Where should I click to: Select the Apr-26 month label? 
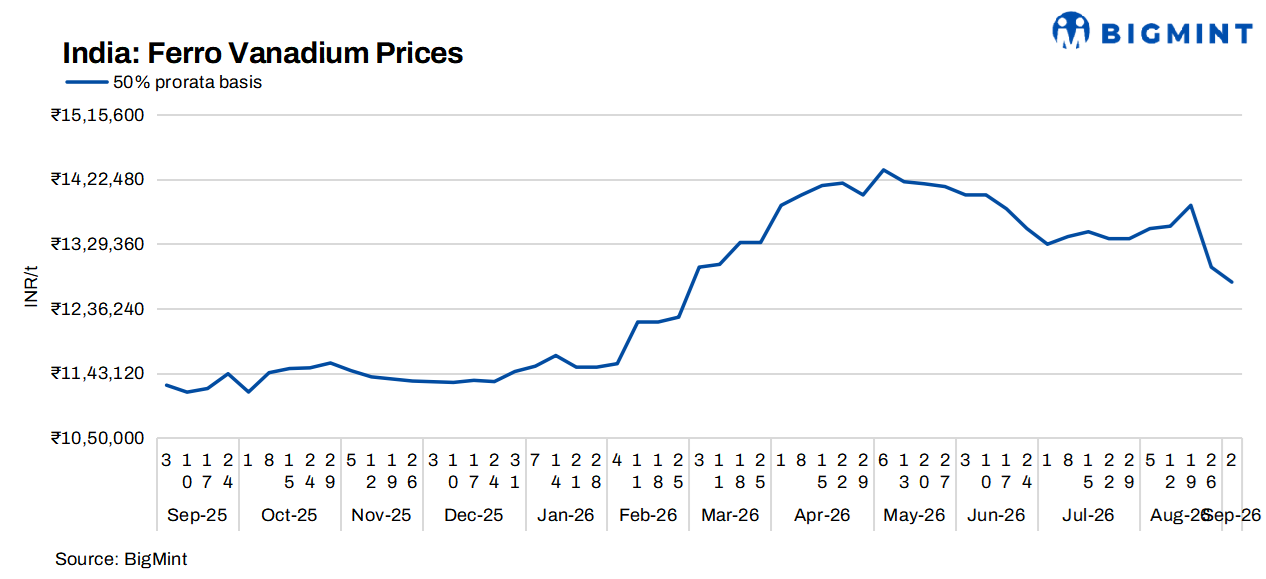821,516
